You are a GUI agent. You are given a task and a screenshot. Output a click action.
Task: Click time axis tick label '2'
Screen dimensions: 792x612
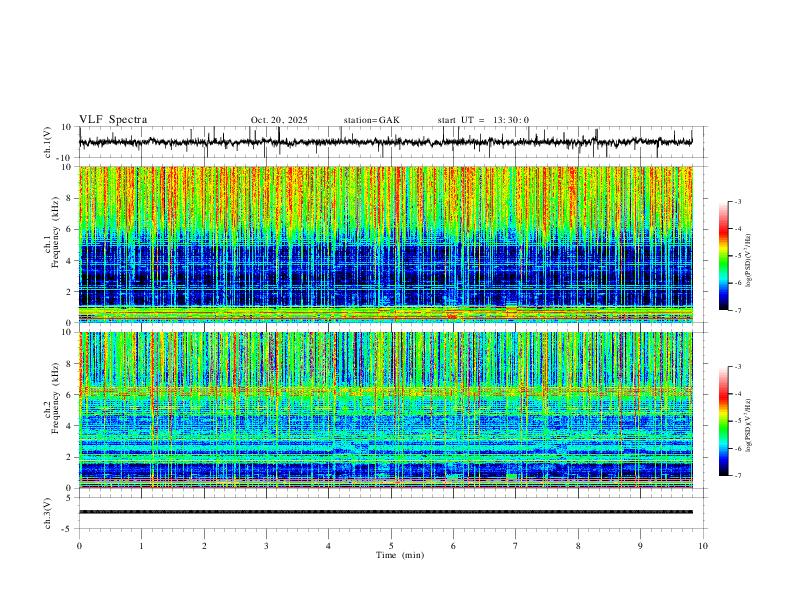(204, 546)
